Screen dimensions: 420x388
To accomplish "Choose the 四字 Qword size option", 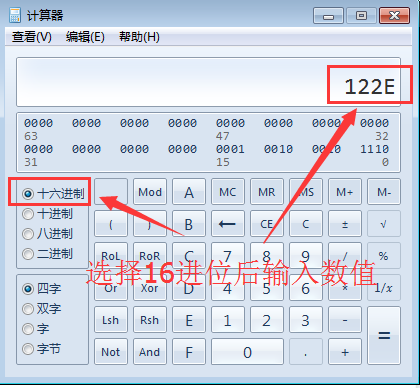I will pyautogui.click(x=42, y=289).
